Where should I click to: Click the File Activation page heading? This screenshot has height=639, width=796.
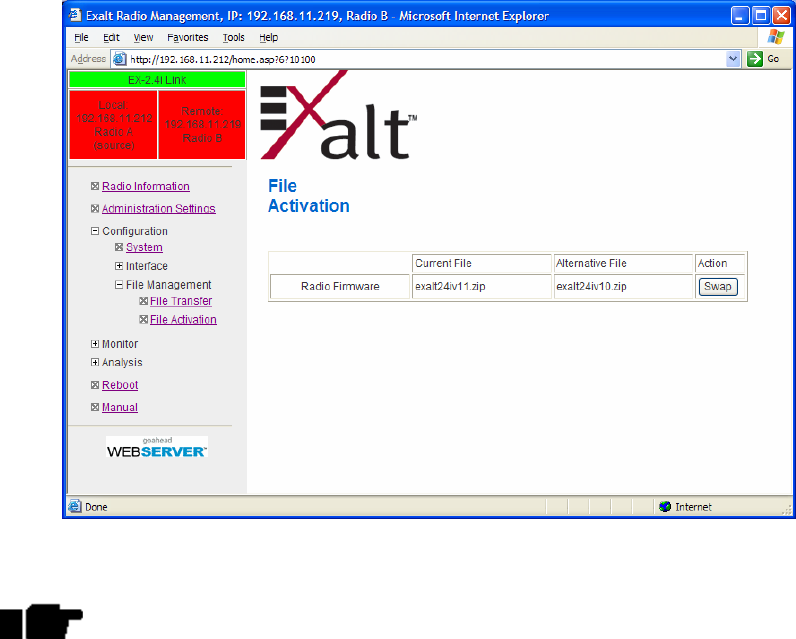(x=309, y=196)
